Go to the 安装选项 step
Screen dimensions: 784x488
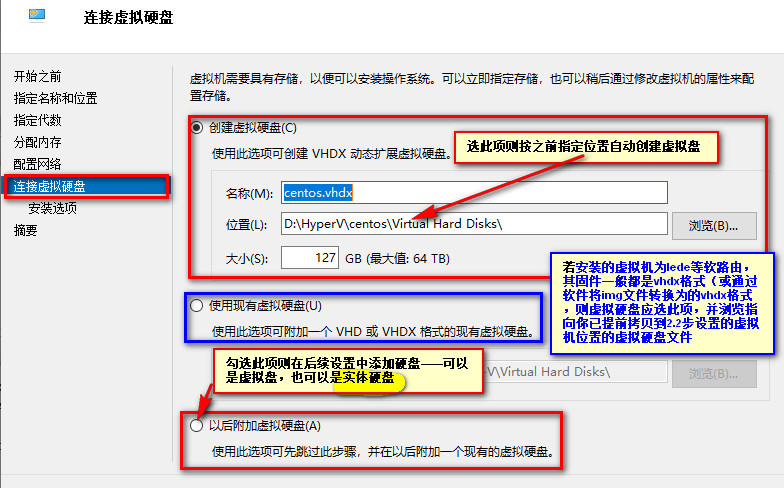(x=52, y=208)
